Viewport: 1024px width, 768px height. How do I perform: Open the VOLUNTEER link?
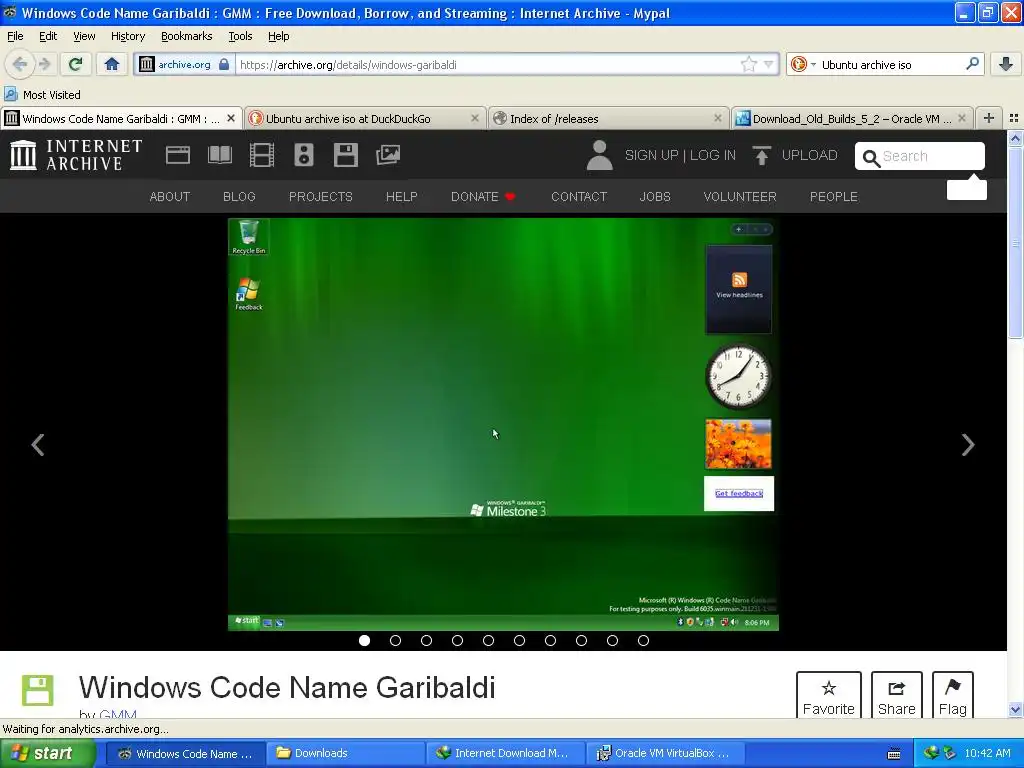coord(740,197)
